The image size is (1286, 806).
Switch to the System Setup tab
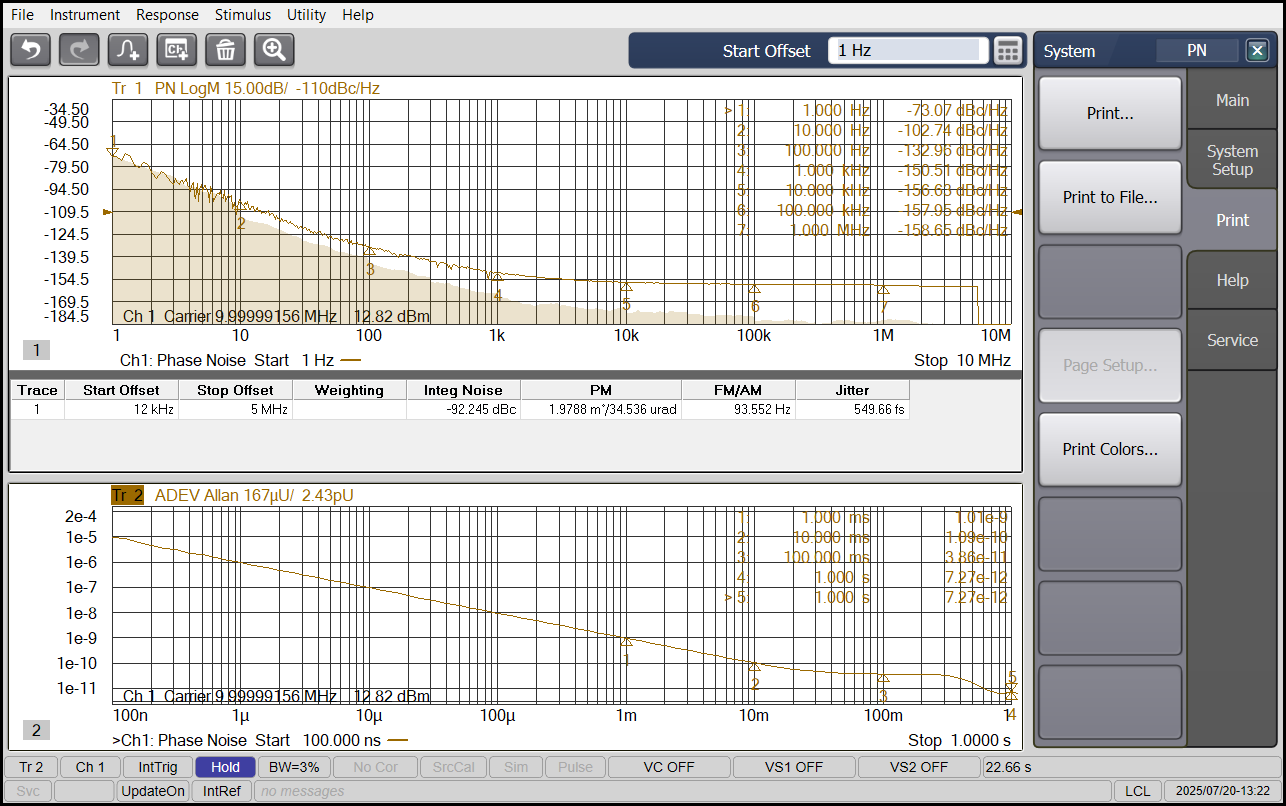1232,160
